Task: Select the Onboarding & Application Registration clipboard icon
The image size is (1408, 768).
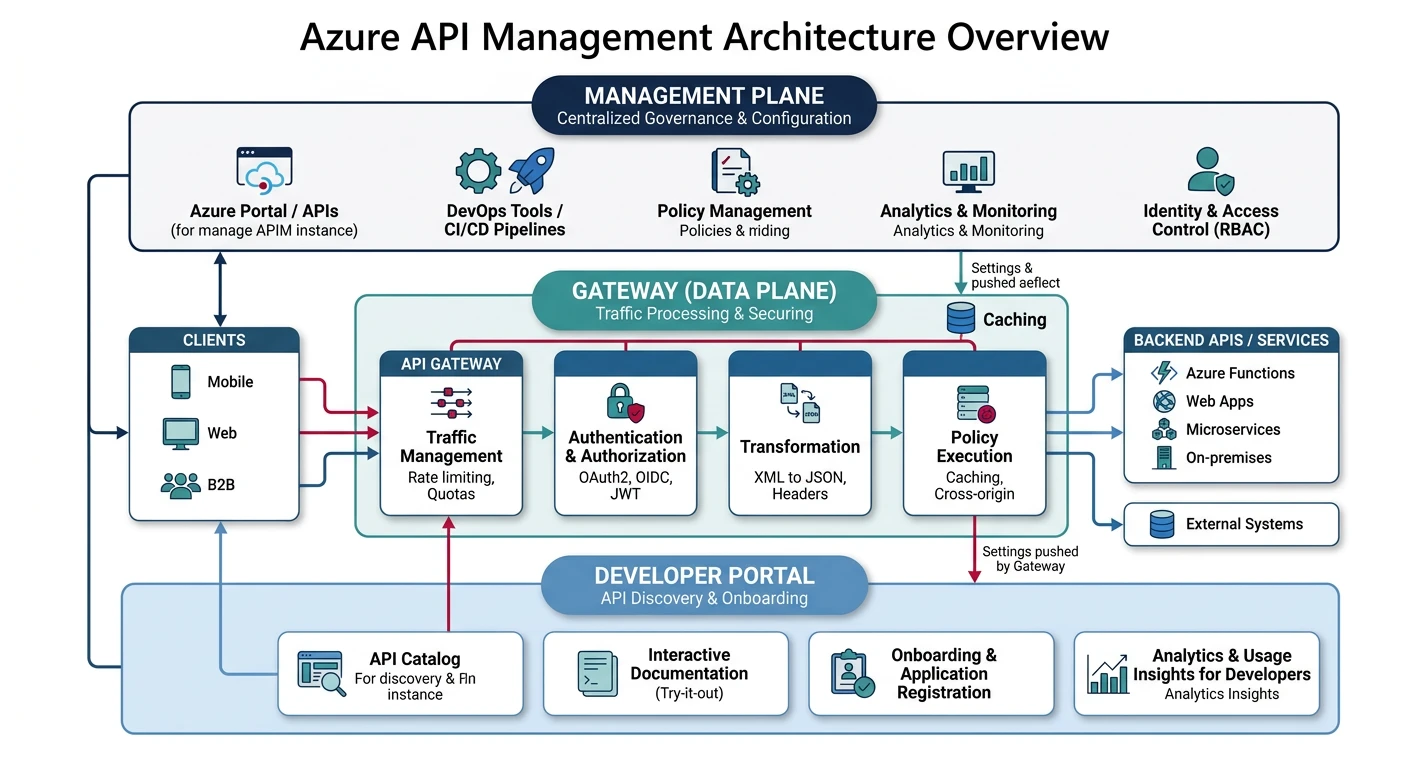Action: coord(851,672)
